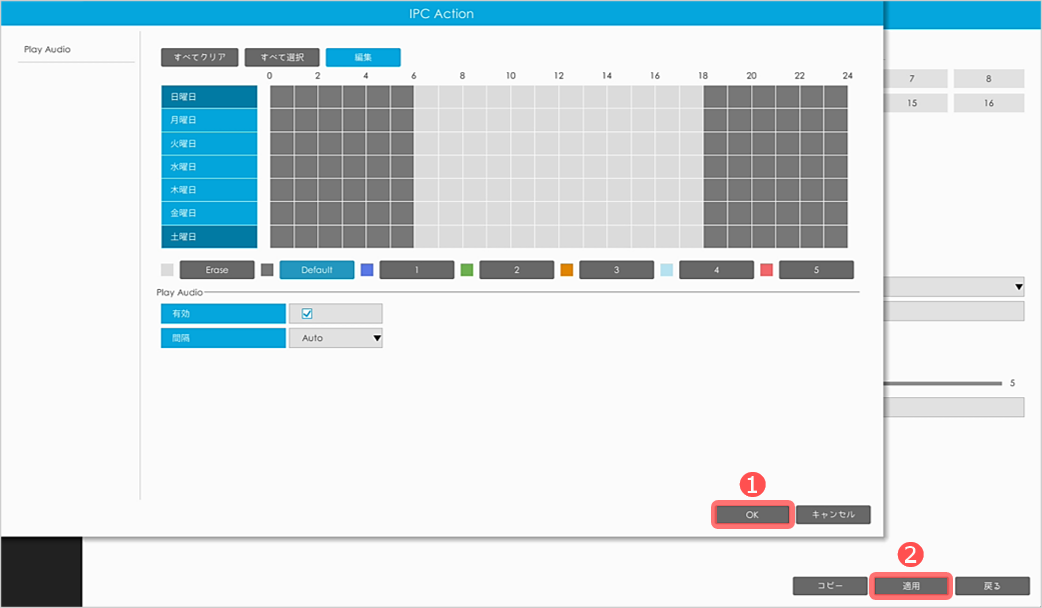
Task: Click the 適用 apply button
Action: pos(910,585)
